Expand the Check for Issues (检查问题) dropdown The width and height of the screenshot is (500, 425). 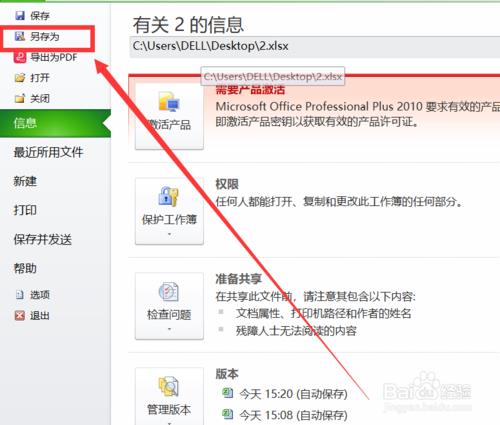click(169, 306)
